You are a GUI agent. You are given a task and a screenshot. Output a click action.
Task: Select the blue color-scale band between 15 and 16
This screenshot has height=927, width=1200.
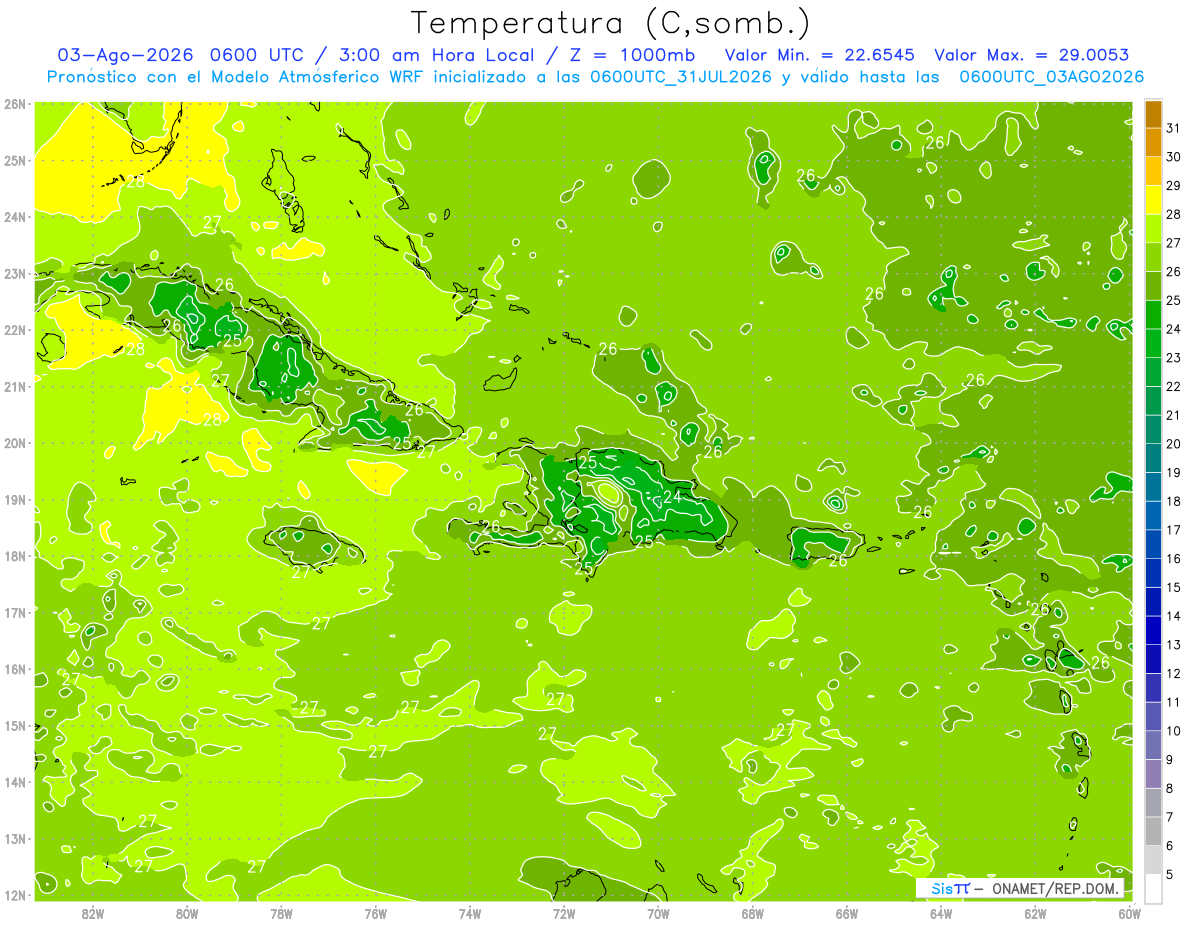tap(1153, 573)
